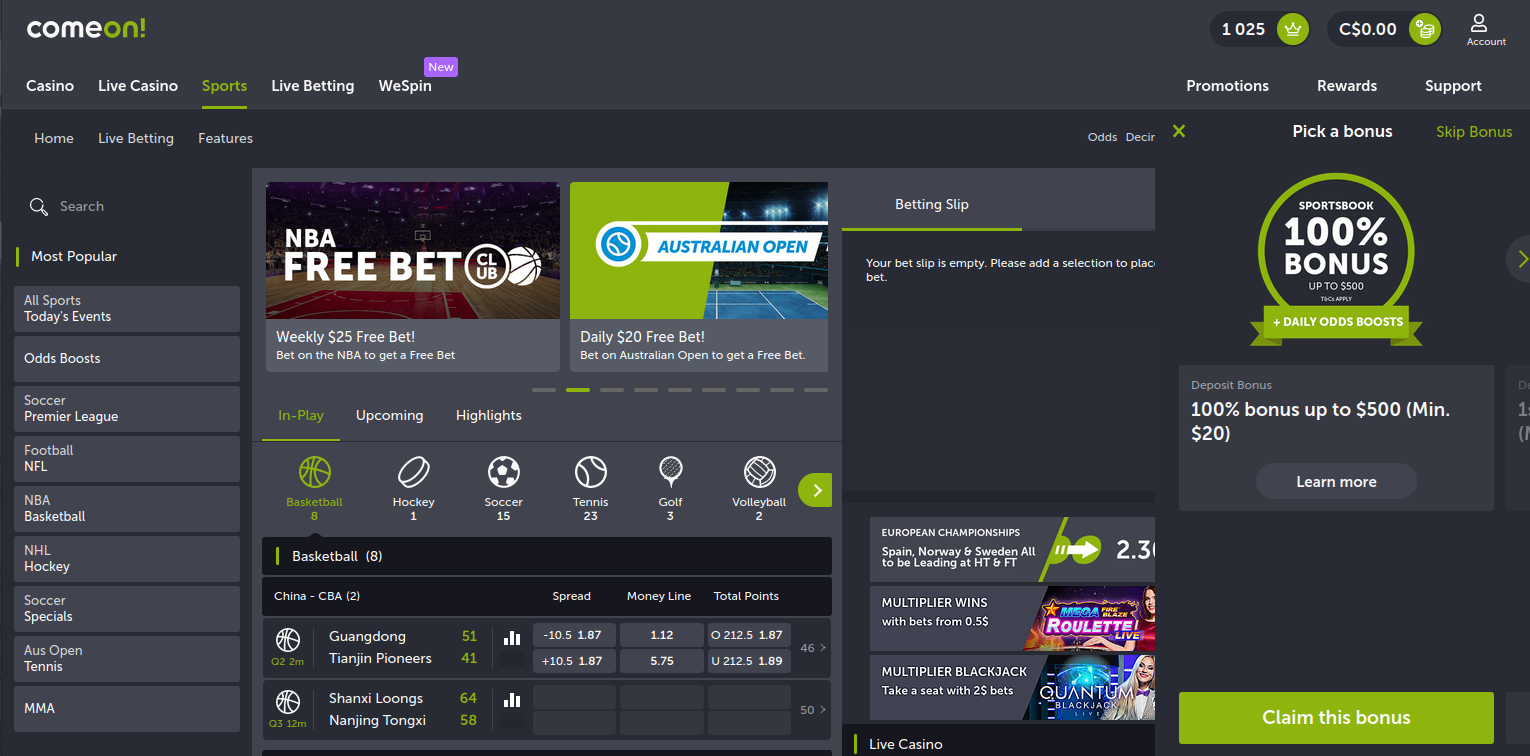
Task: Open the Quantum Blackjack promo
Action: (1012, 687)
